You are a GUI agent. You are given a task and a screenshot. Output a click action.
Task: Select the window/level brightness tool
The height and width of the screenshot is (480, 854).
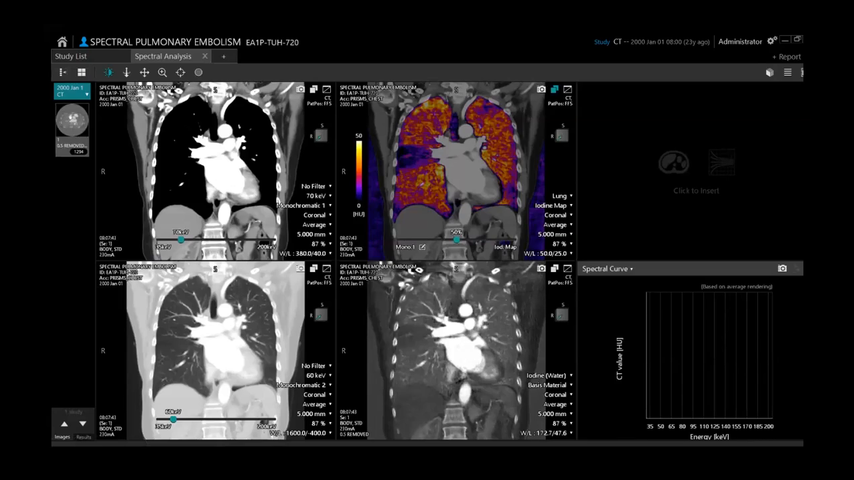(x=108, y=73)
